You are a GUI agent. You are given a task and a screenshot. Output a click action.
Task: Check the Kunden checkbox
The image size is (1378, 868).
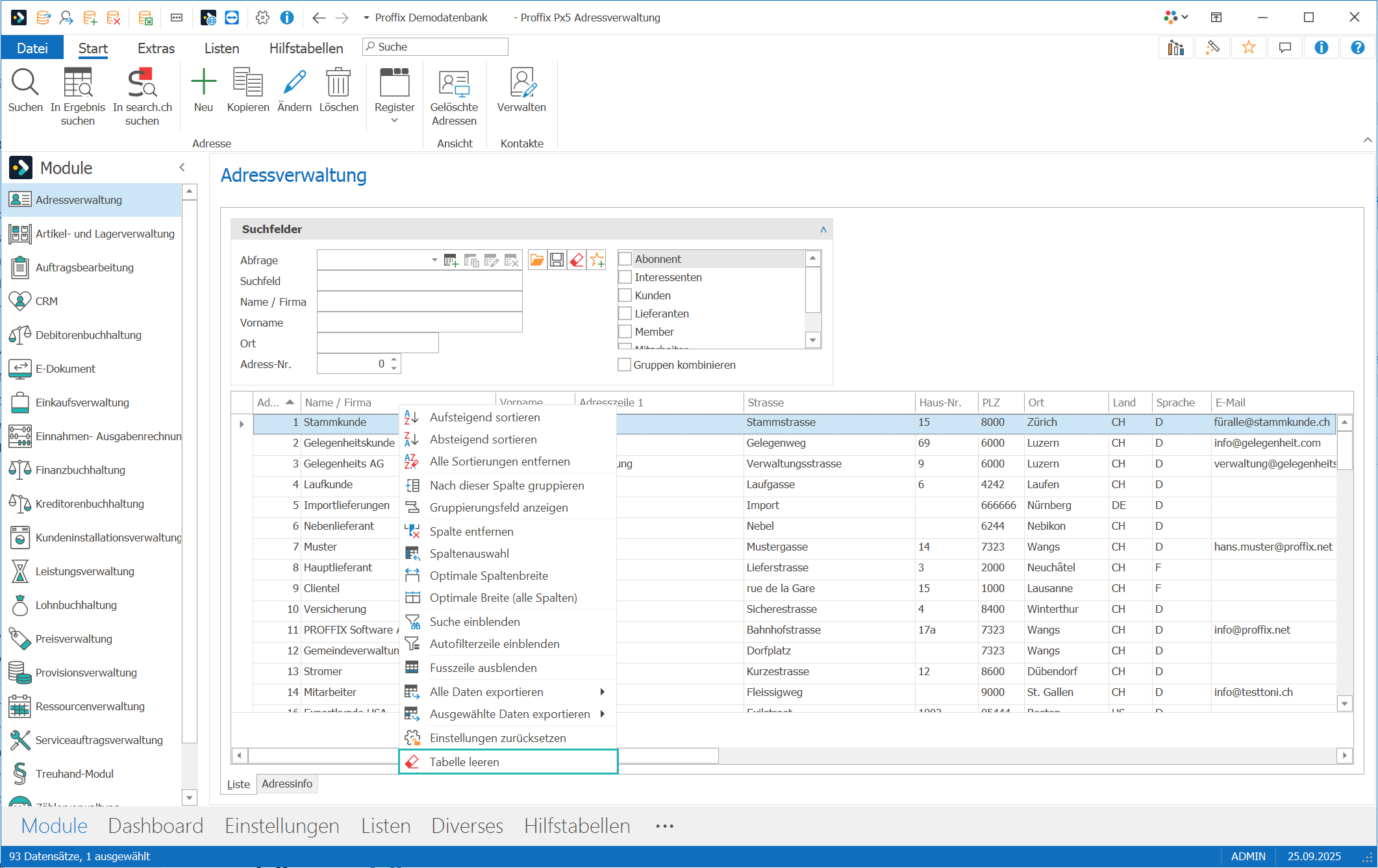click(x=625, y=295)
